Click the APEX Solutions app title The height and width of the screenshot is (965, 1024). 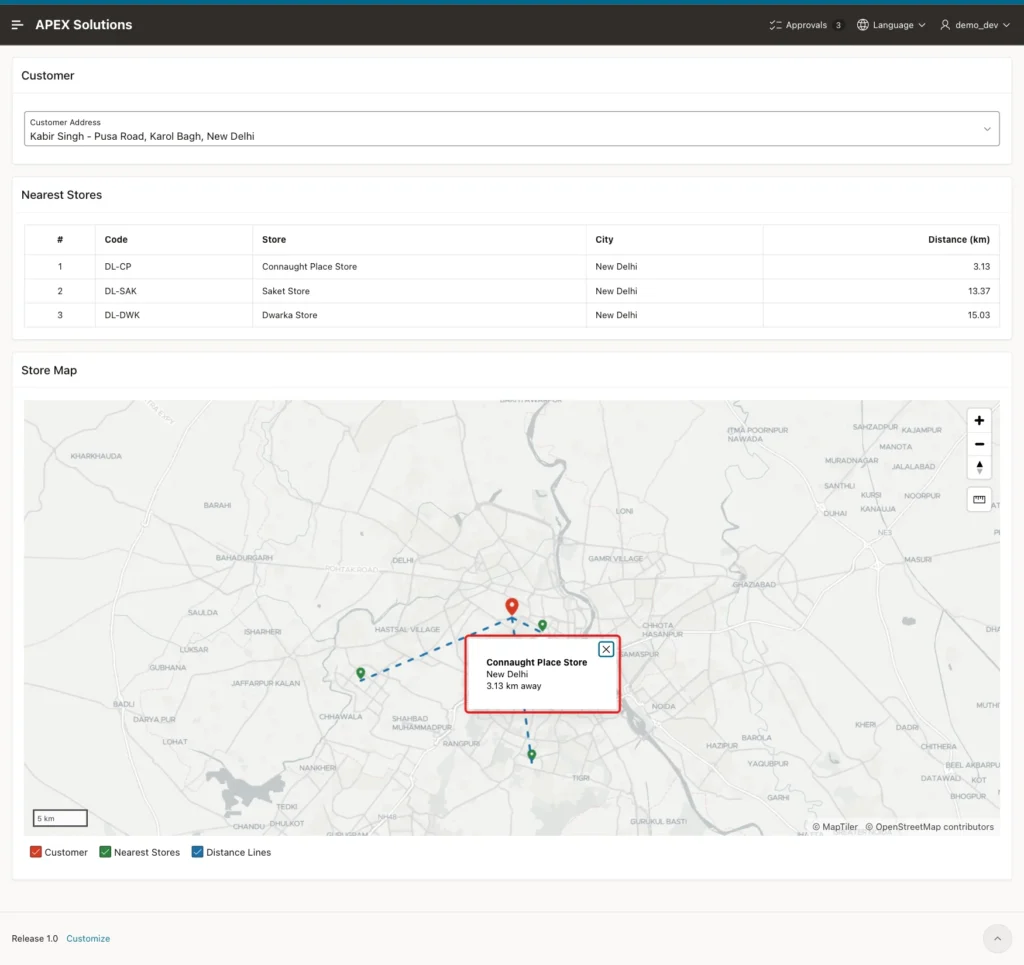click(x=84, y=25)
